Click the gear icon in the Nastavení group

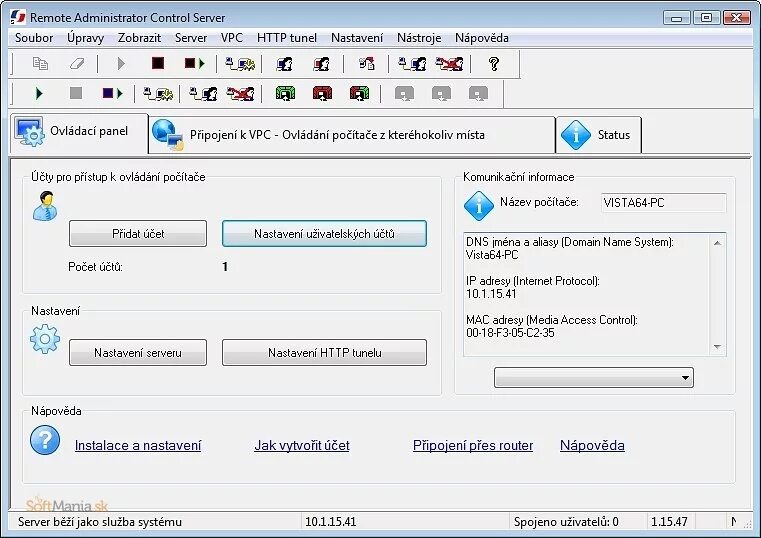pyautogui.click(x=45, y=339)
